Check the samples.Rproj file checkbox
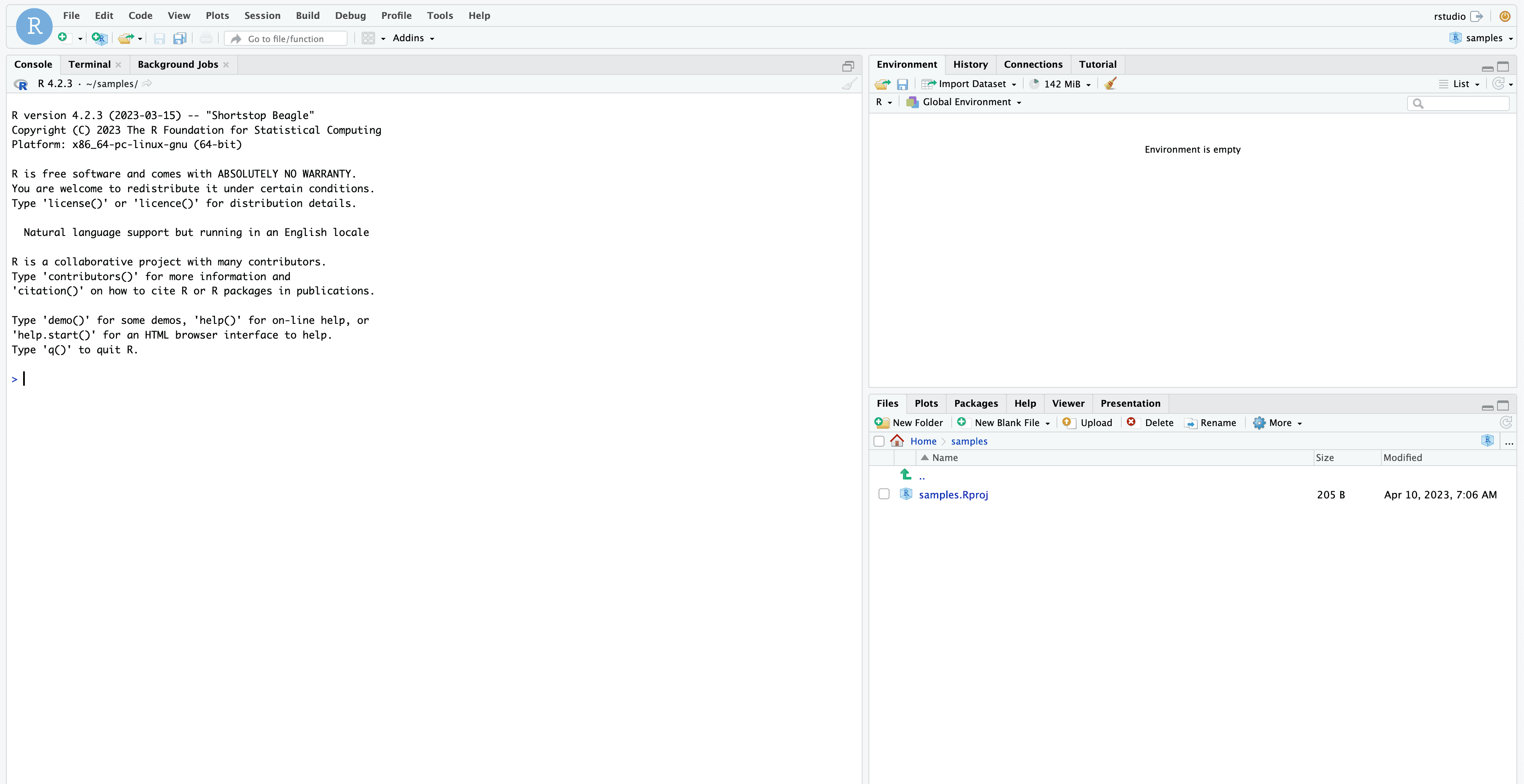Image resolution: width=1524 pixels, height=784 pixels. (x=884, y=494)
